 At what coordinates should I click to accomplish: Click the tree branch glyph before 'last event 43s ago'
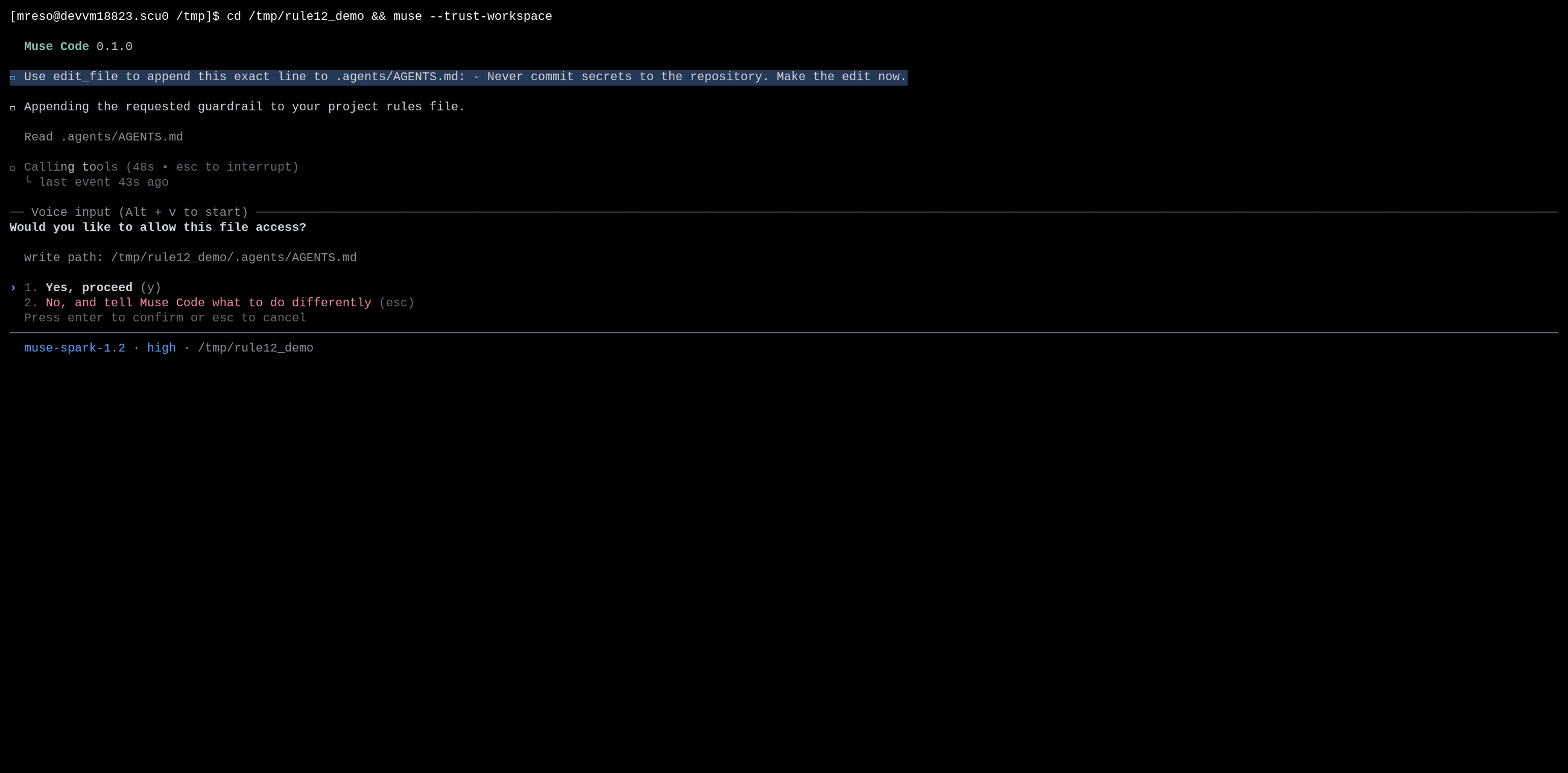pos(28,181)
